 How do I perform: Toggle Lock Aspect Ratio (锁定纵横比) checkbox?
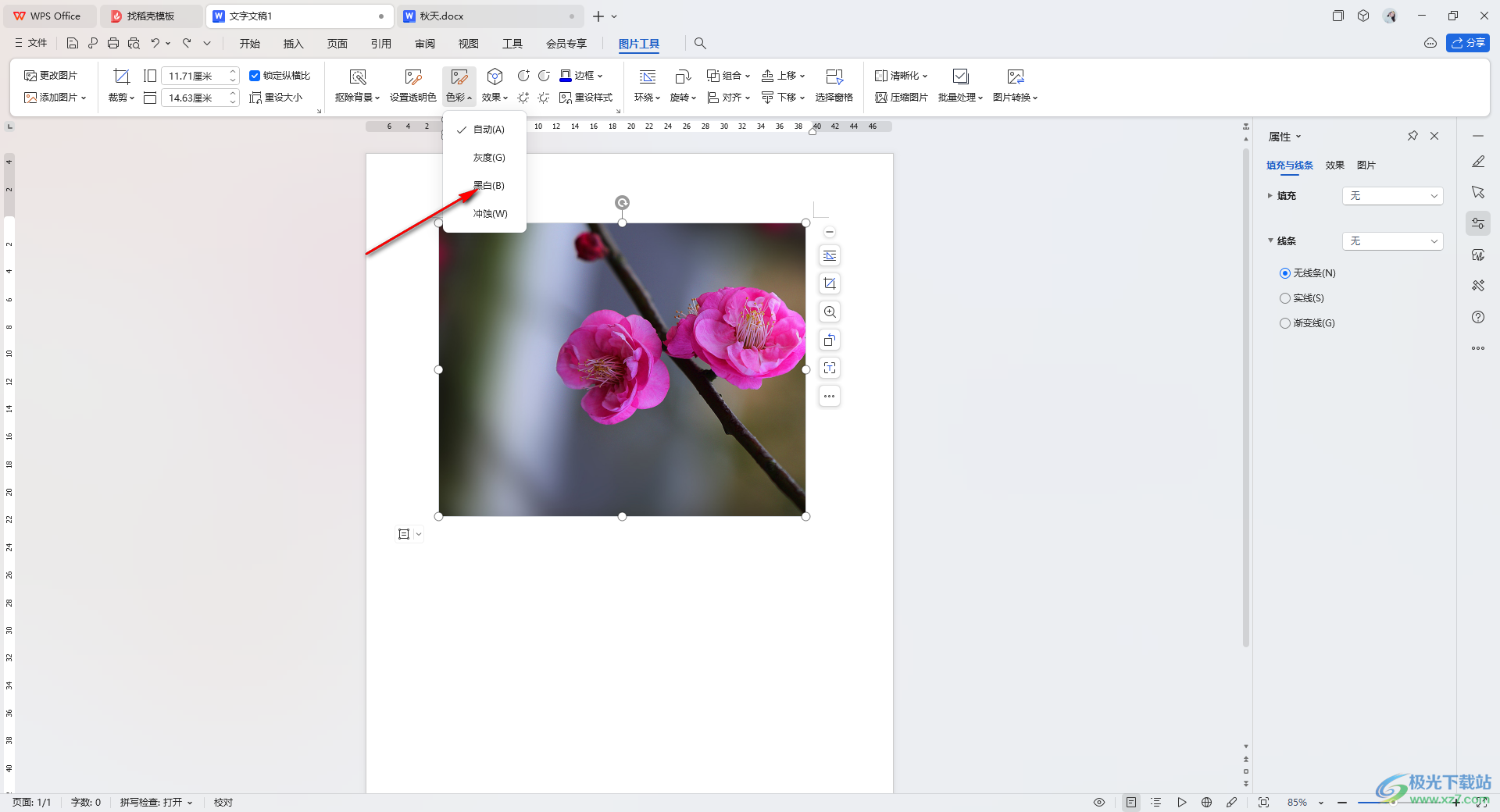point(255,76)
